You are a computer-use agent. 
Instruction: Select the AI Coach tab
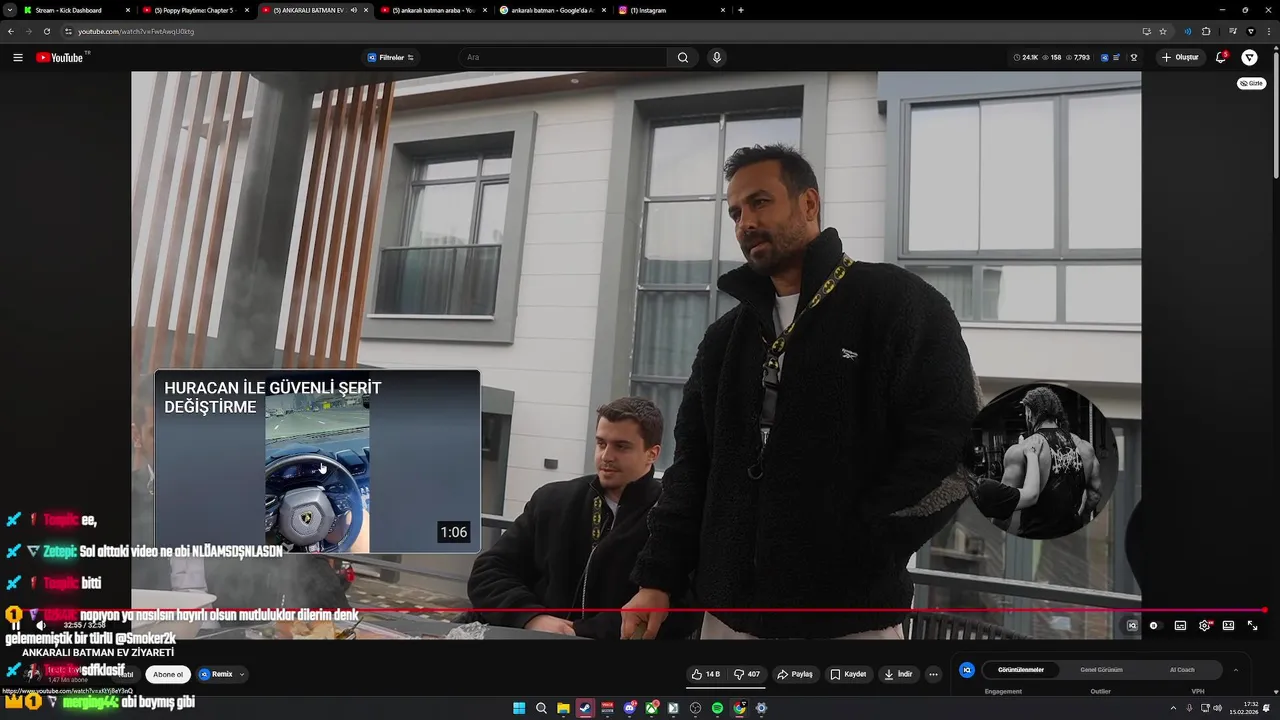(1182, 670)
